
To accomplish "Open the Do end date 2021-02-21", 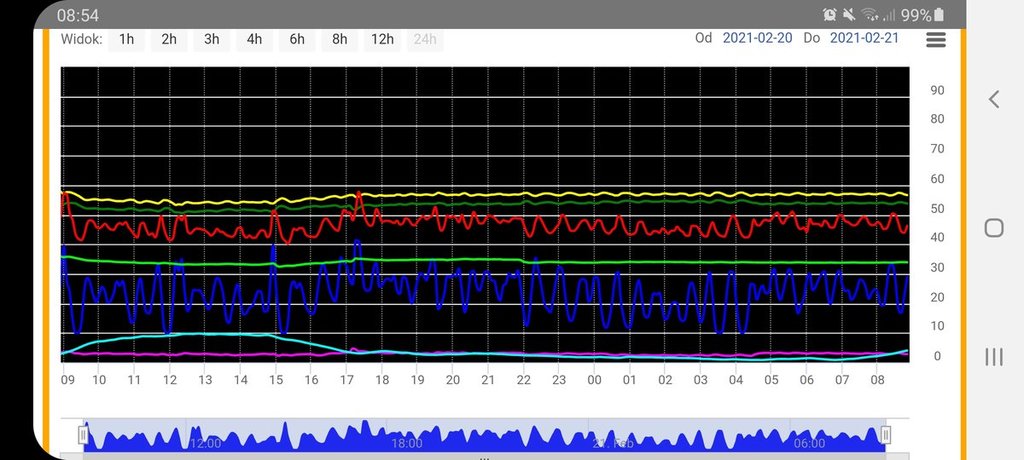I will click(866, 38).
